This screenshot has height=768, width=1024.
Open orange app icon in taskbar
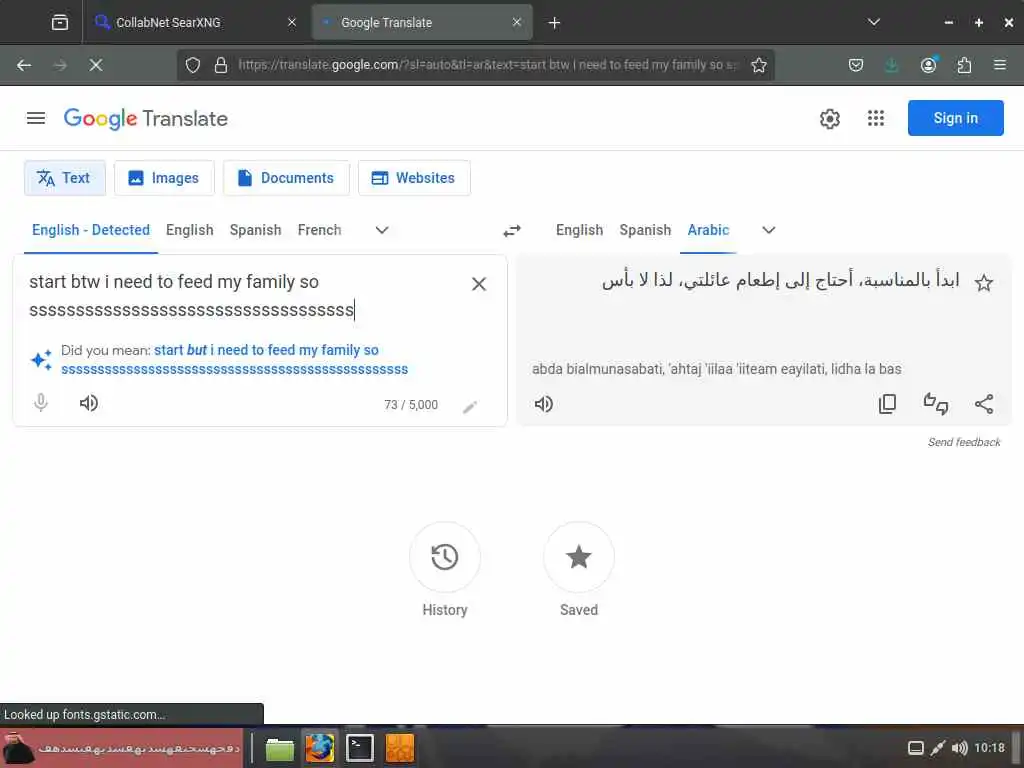400,748
